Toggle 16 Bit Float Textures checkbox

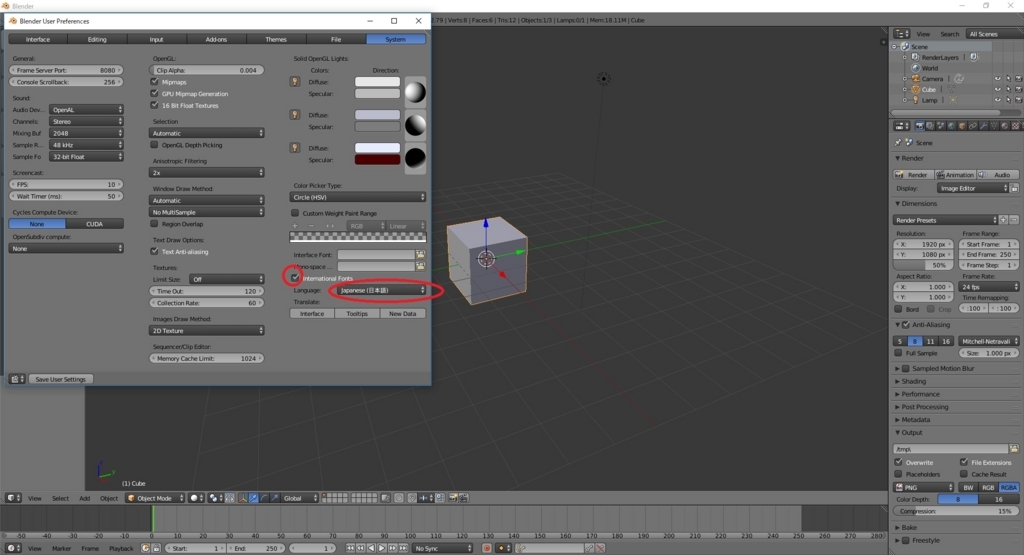click(x=154, y=105)
